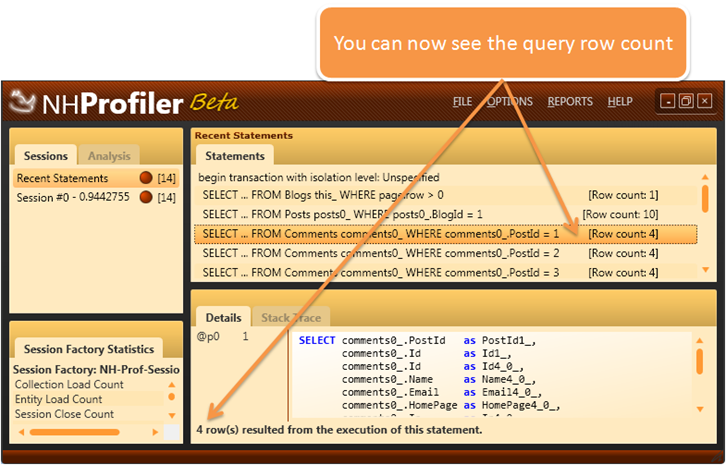This screenshot has height=465, width=726.
Task: Click SQL details scroll up arrow
Action: [700, 340]
